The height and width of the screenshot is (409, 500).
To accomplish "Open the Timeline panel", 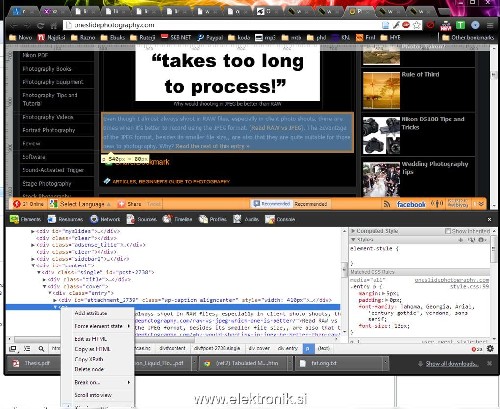I will pos(177,219).
